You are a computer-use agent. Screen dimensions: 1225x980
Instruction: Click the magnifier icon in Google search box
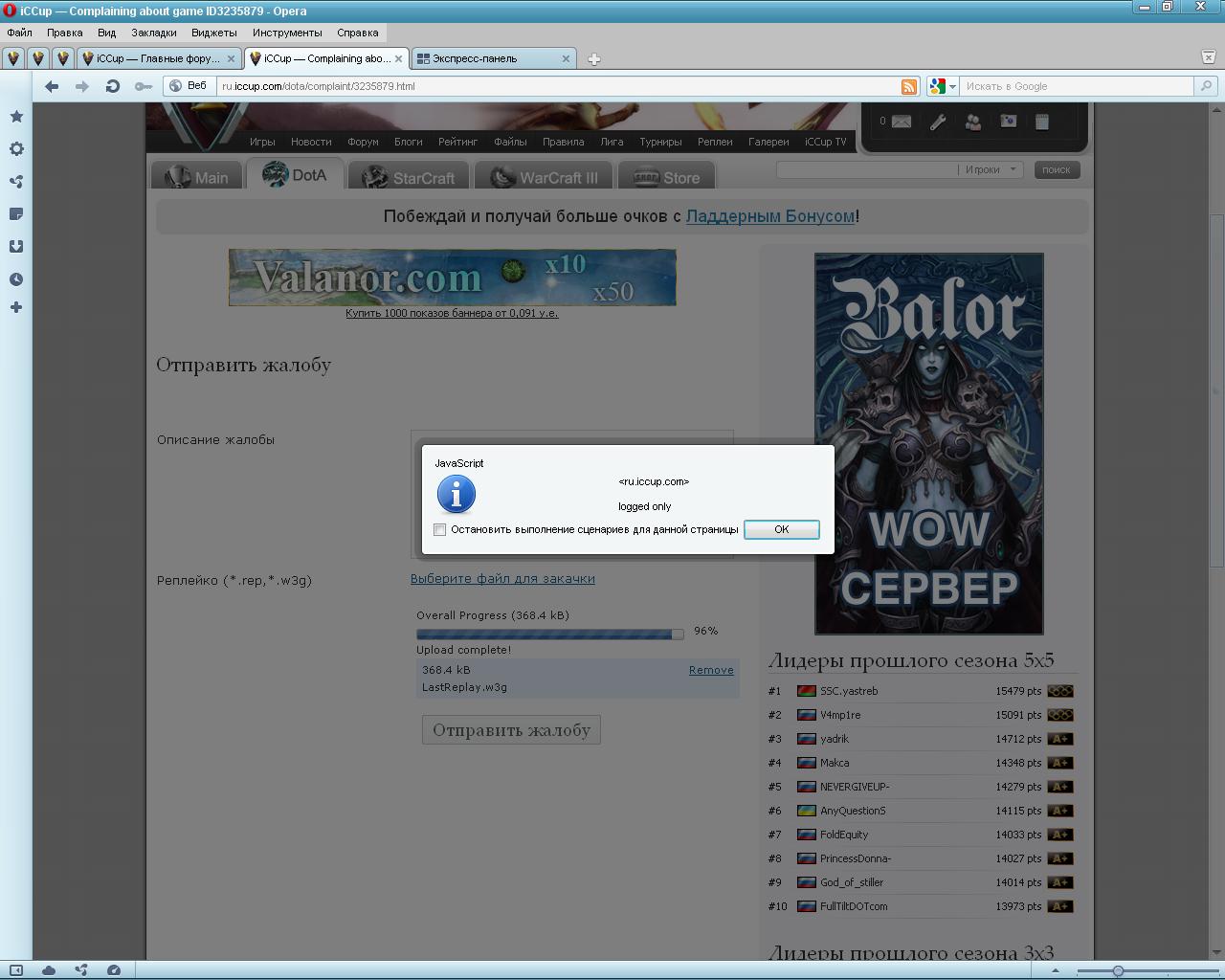[x=1206, y=86]
